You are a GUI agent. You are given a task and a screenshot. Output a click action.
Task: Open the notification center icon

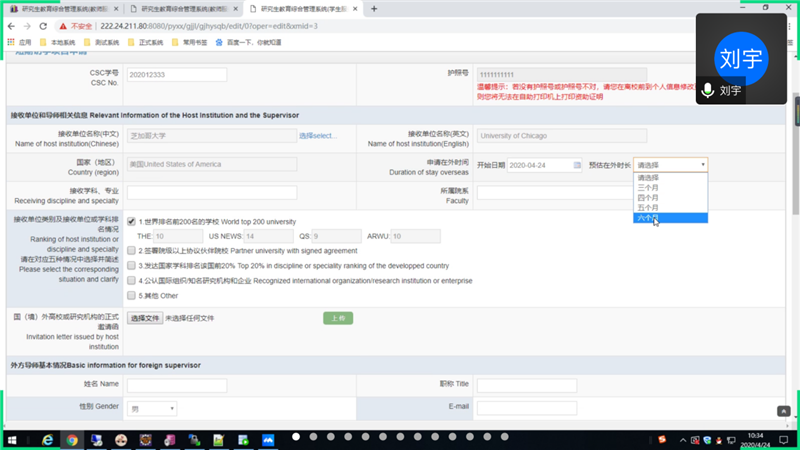(x=784, y=440)
